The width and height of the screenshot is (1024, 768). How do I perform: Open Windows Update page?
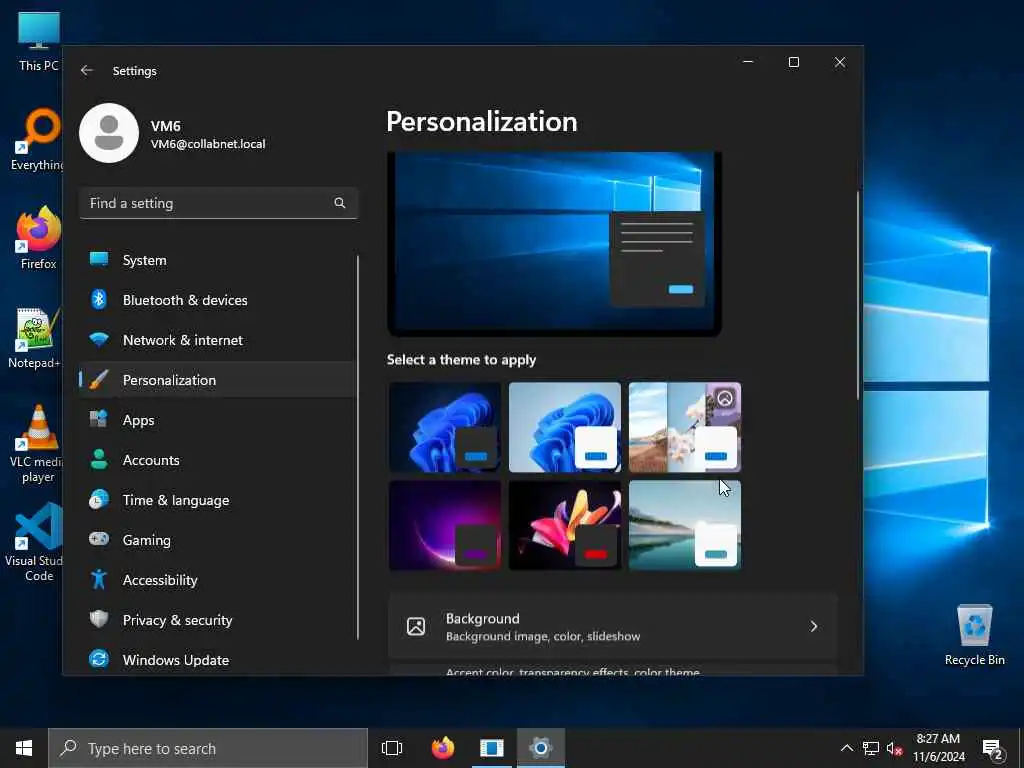(x=219, y=660)
